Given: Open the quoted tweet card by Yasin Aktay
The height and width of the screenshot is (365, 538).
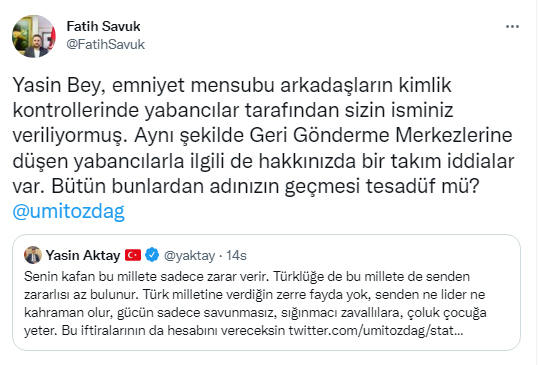Looking at the screenshot, I should tap(267, 293).
